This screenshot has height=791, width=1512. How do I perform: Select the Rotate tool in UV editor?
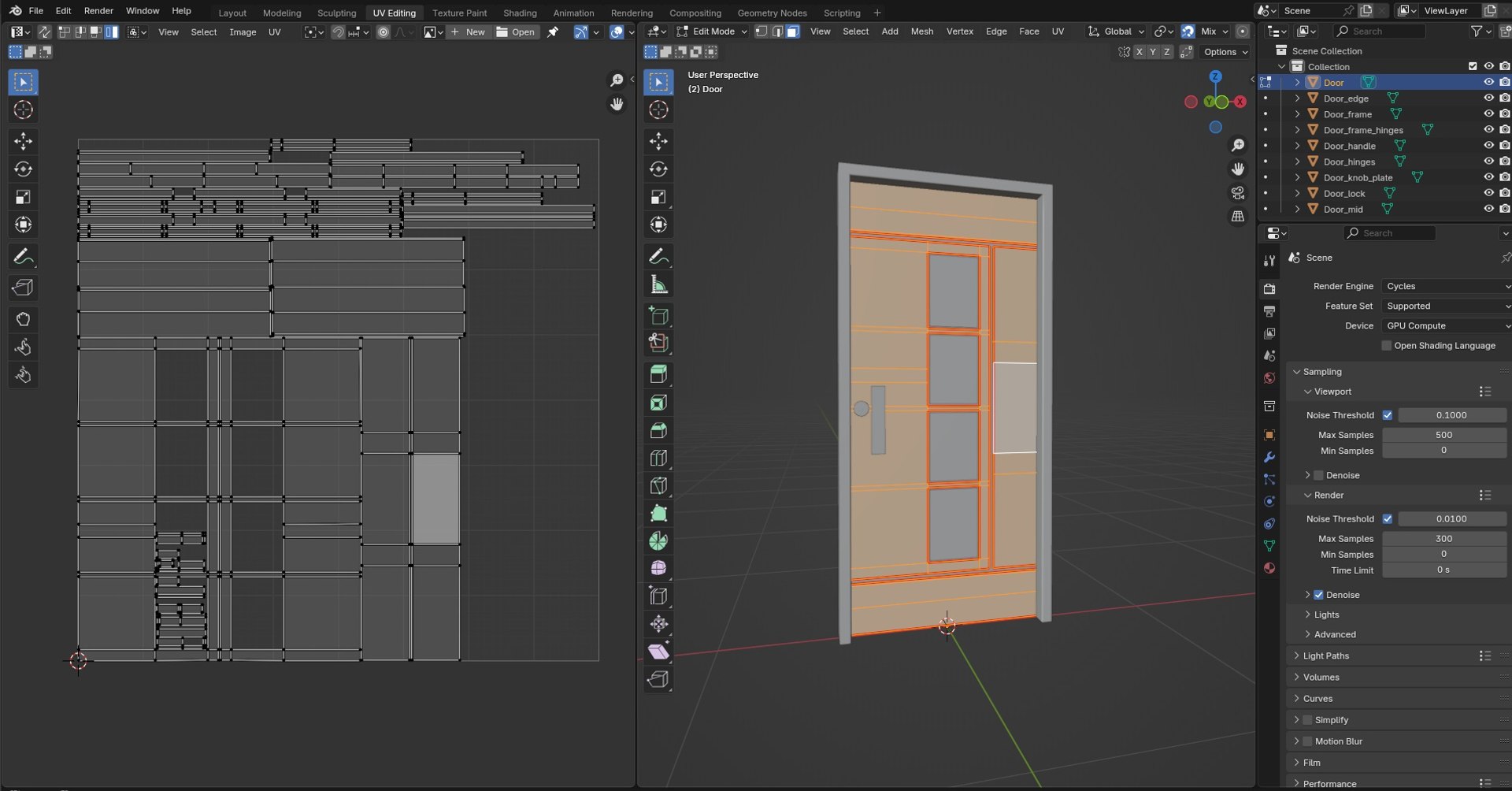click(23, 169)
